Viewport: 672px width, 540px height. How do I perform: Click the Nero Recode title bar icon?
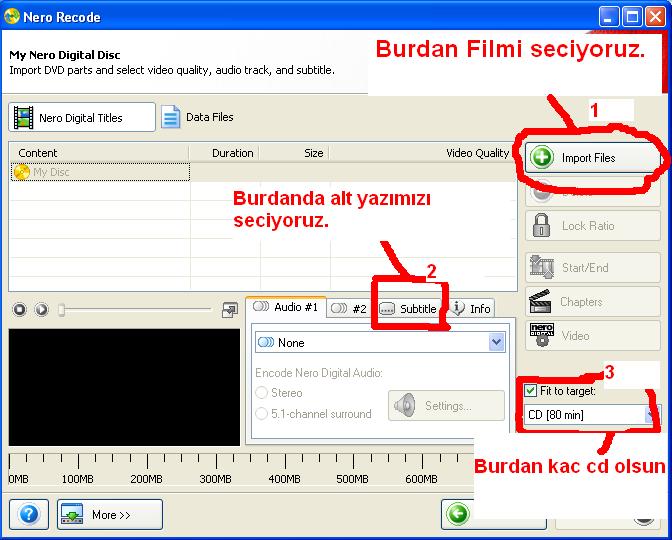pyautogui.click(x=12, y=16)
